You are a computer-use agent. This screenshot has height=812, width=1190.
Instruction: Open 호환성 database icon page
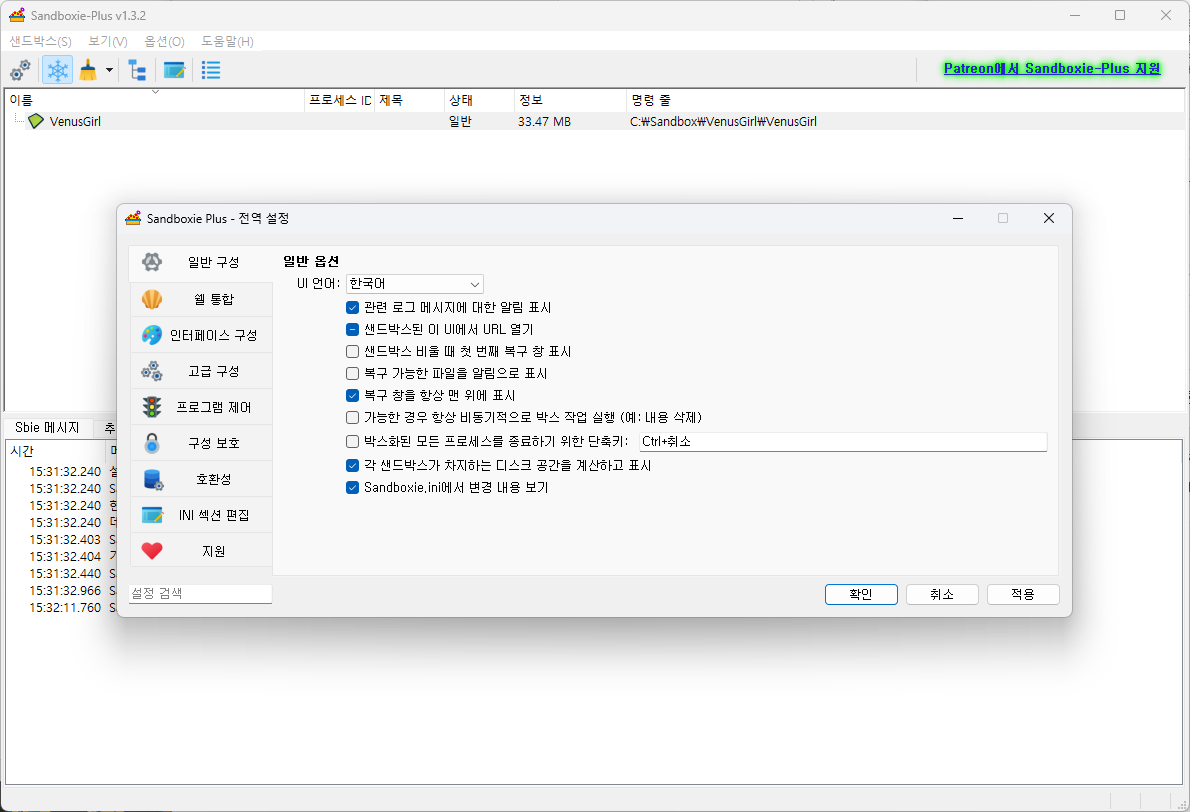coord(201,479)
